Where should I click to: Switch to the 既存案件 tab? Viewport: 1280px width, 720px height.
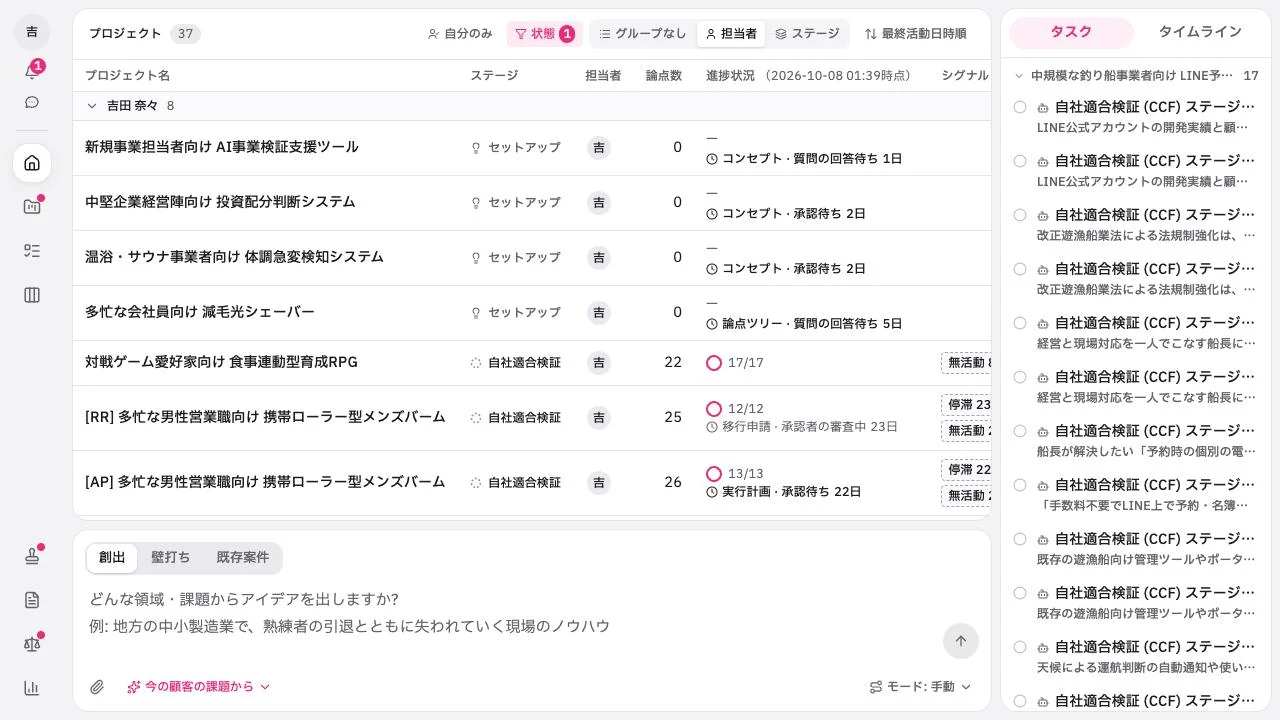coord(243,558)
